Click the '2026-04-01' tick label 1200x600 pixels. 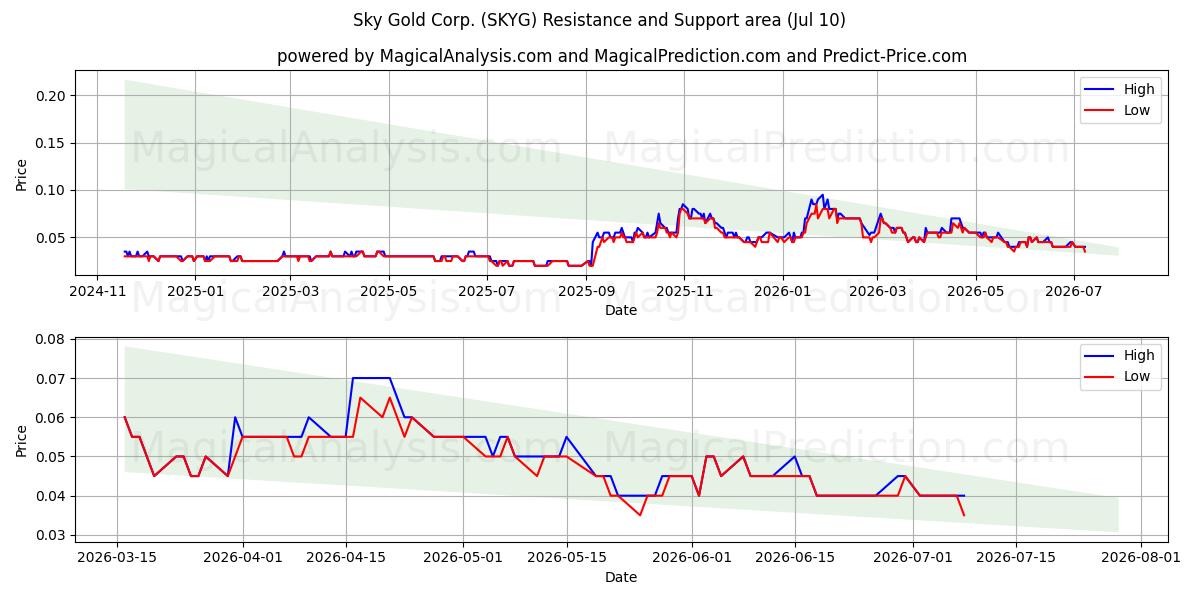243,557
